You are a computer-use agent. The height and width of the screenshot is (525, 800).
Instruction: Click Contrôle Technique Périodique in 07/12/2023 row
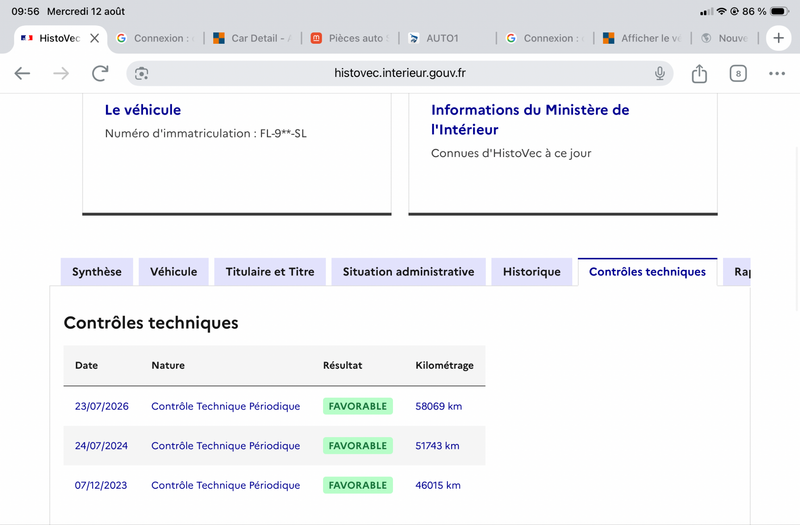click(226, 485)
